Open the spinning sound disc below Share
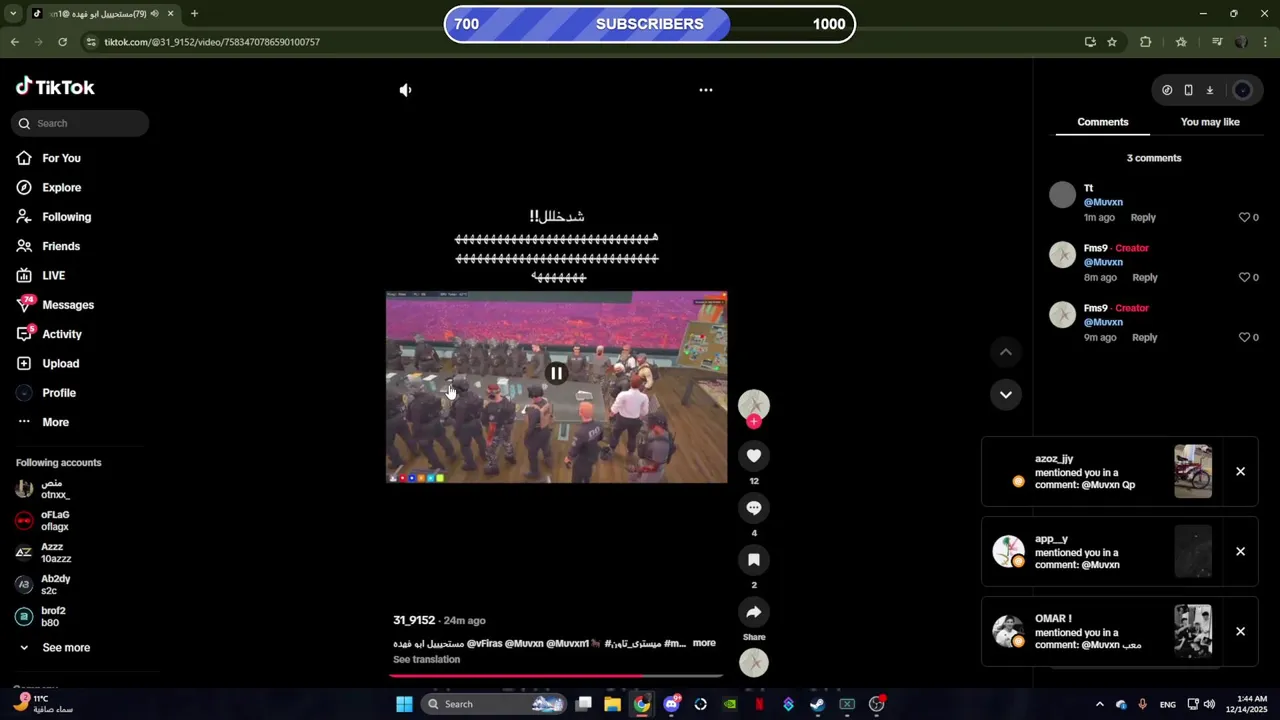The width and height of the screenshot is (1280, 720). point(754,662)
